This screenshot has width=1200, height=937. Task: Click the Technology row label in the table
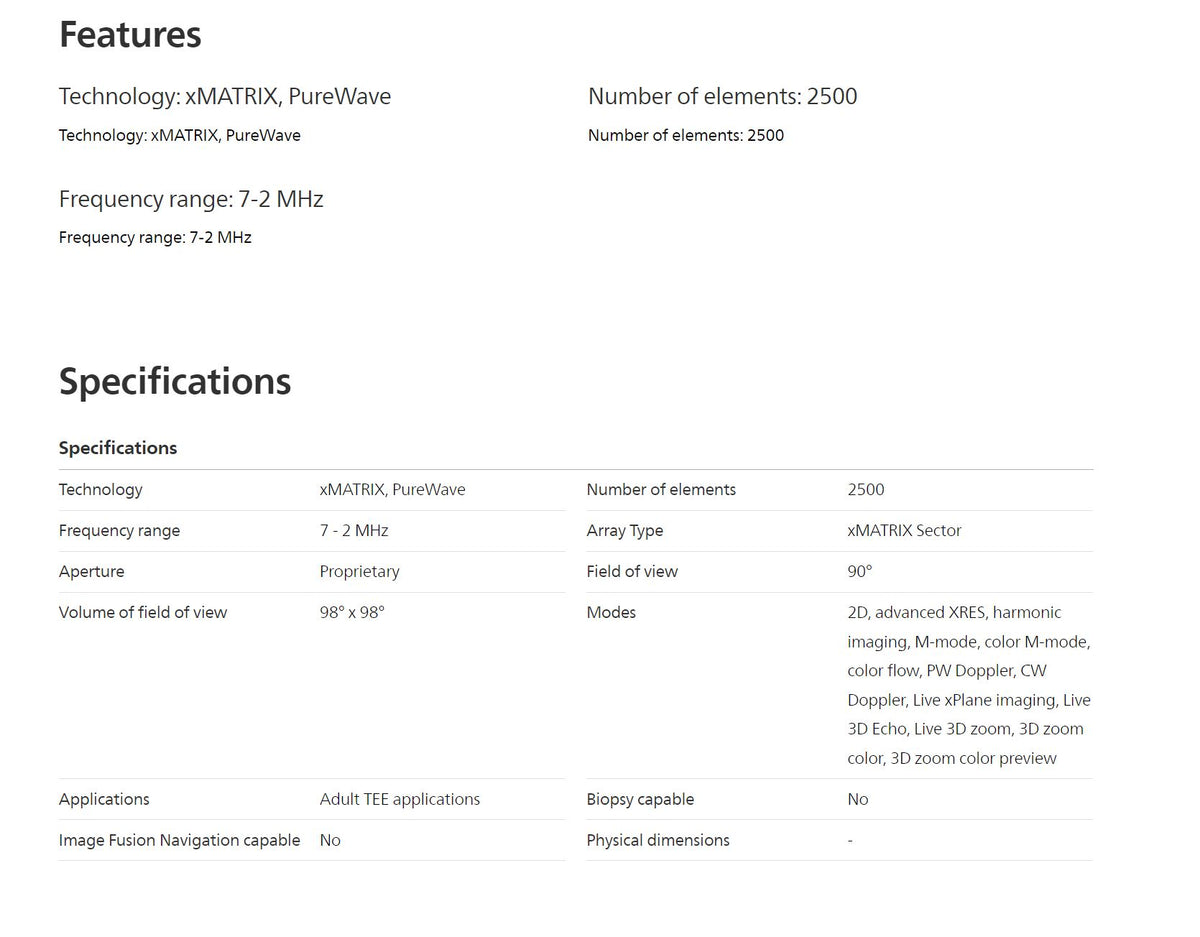pos(100,490)
